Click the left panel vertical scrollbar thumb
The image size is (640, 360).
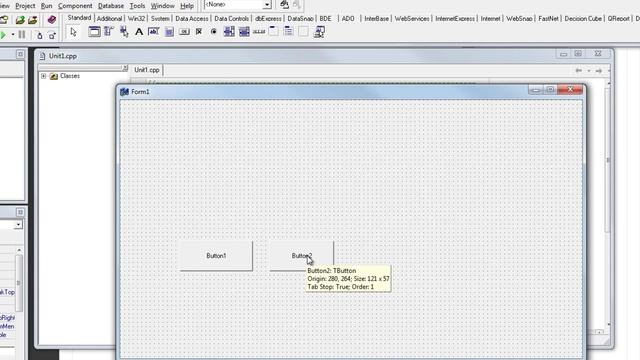[x=19, y=283]
